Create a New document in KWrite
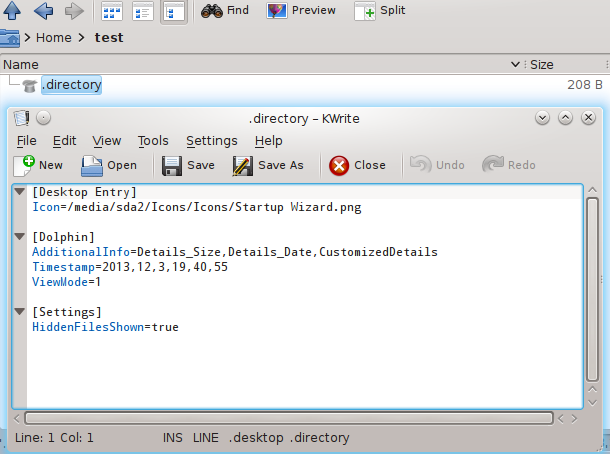The image size is (610, 454). (38, 165)
